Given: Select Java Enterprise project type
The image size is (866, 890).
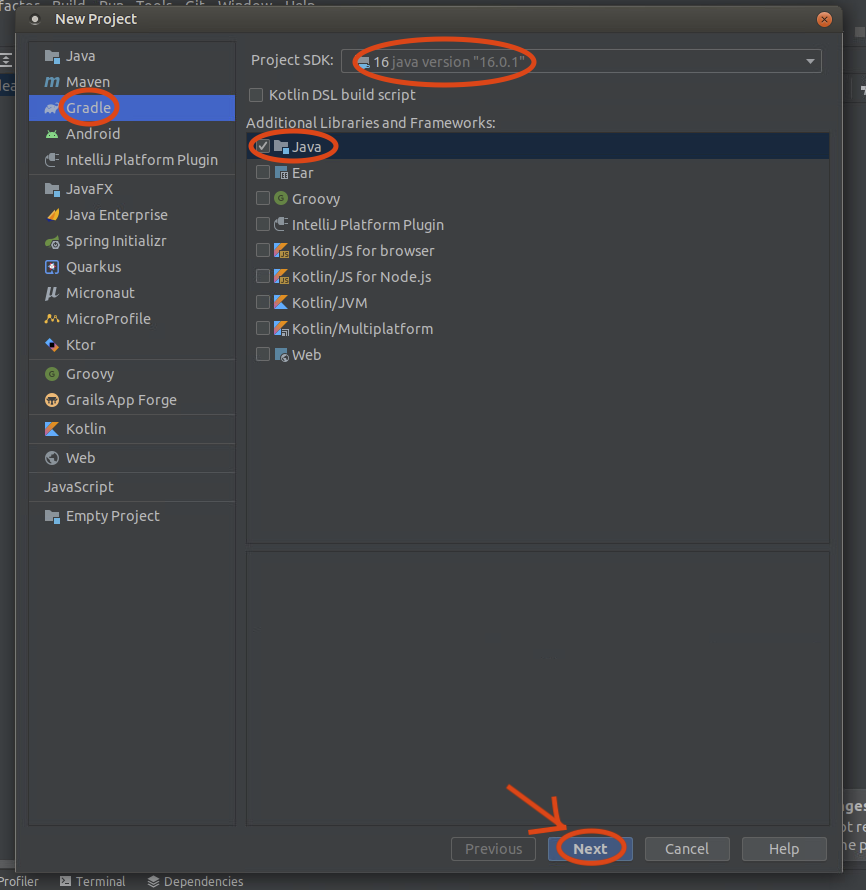Looking at the screenshot, I should pyautogui.click(x=132, y=215).
